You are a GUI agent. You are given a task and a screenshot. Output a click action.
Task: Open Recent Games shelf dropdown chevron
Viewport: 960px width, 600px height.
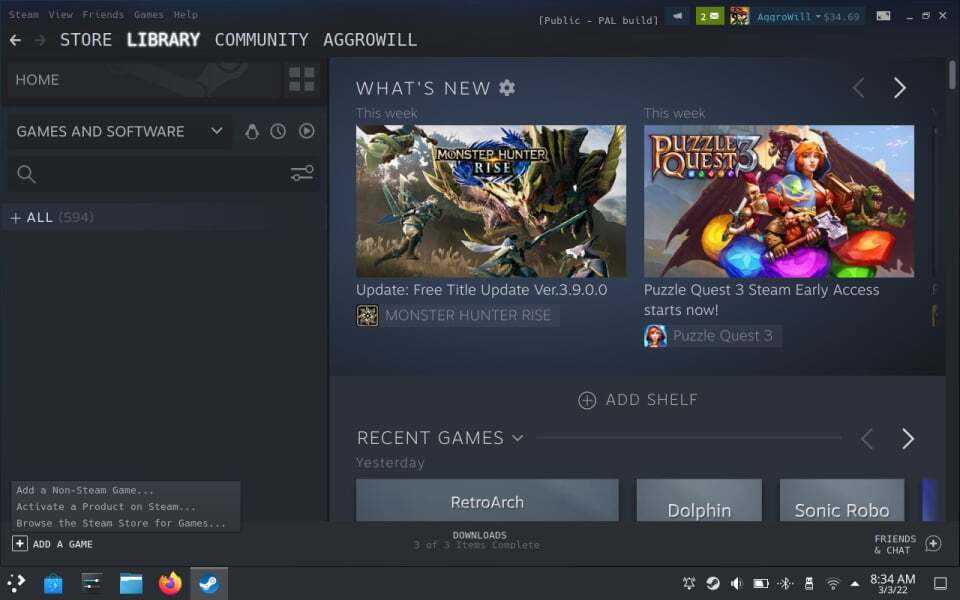click(x=517, y=438)
